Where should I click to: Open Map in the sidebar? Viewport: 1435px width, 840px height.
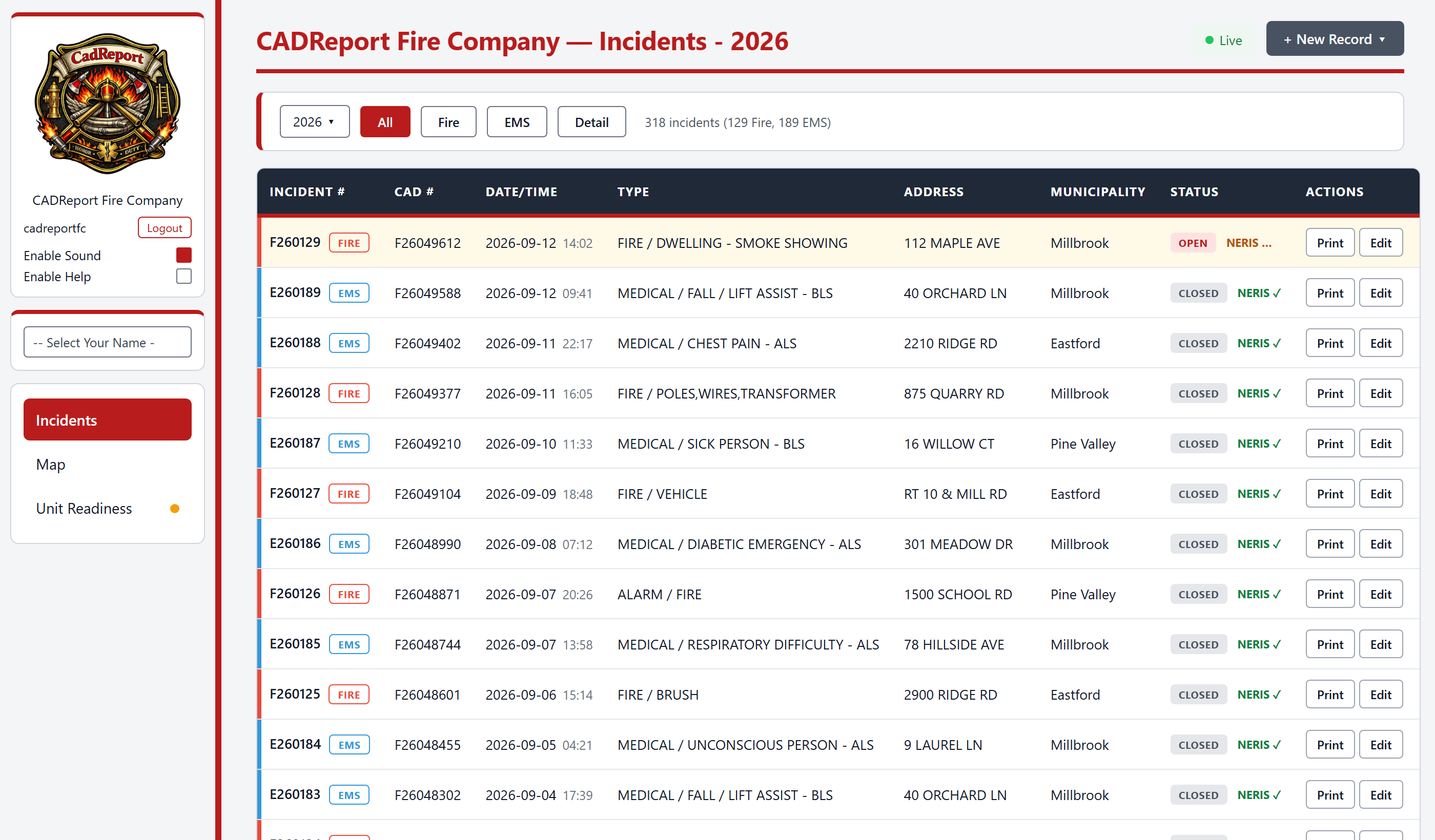pos(107,465)
